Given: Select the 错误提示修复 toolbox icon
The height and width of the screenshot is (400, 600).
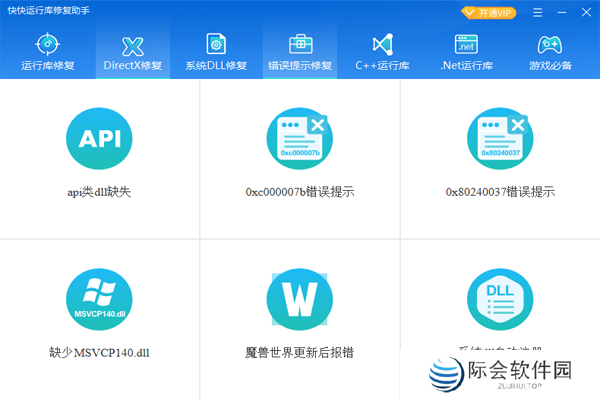Looking at the screenshot, I should point(300,44).
